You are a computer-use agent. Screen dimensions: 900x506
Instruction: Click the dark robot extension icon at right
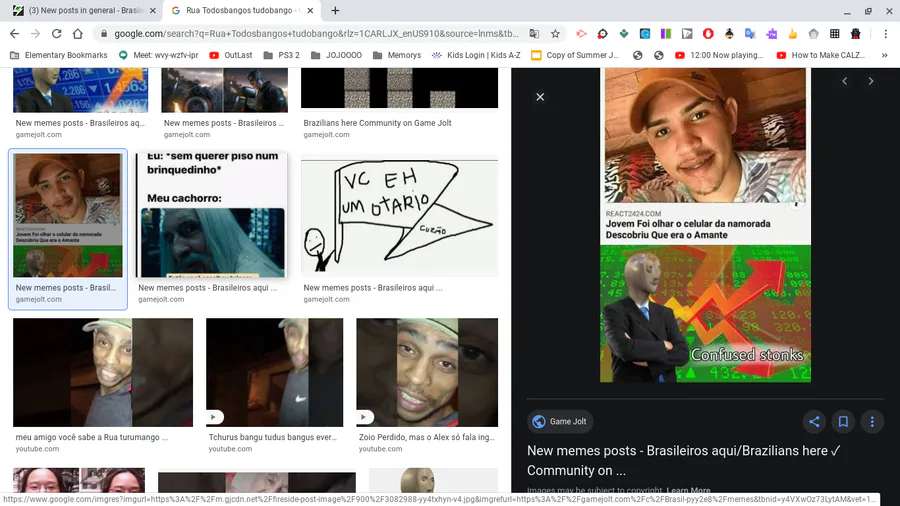(856, 34)
